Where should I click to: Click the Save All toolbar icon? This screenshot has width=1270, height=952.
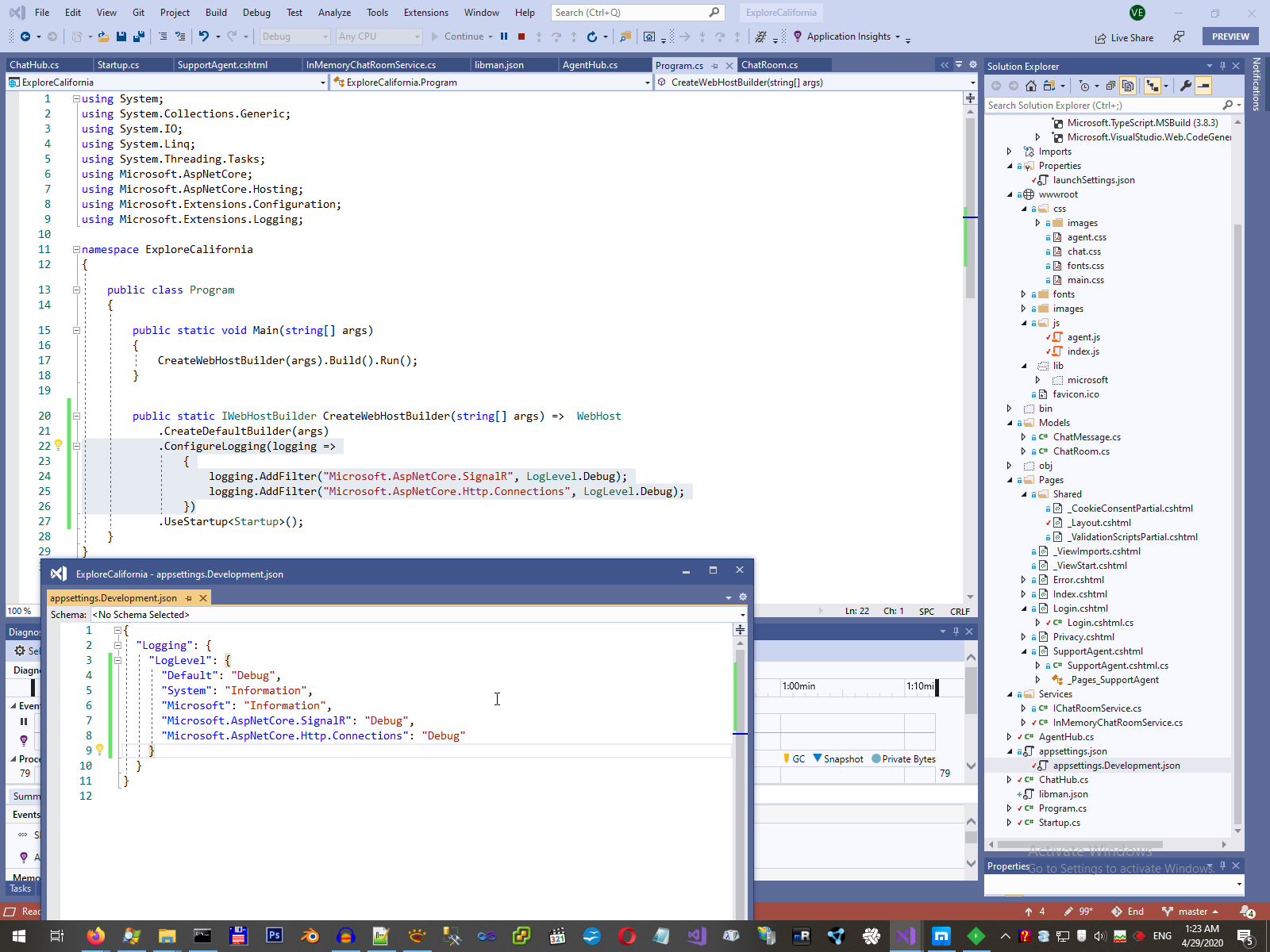point(138,36)
